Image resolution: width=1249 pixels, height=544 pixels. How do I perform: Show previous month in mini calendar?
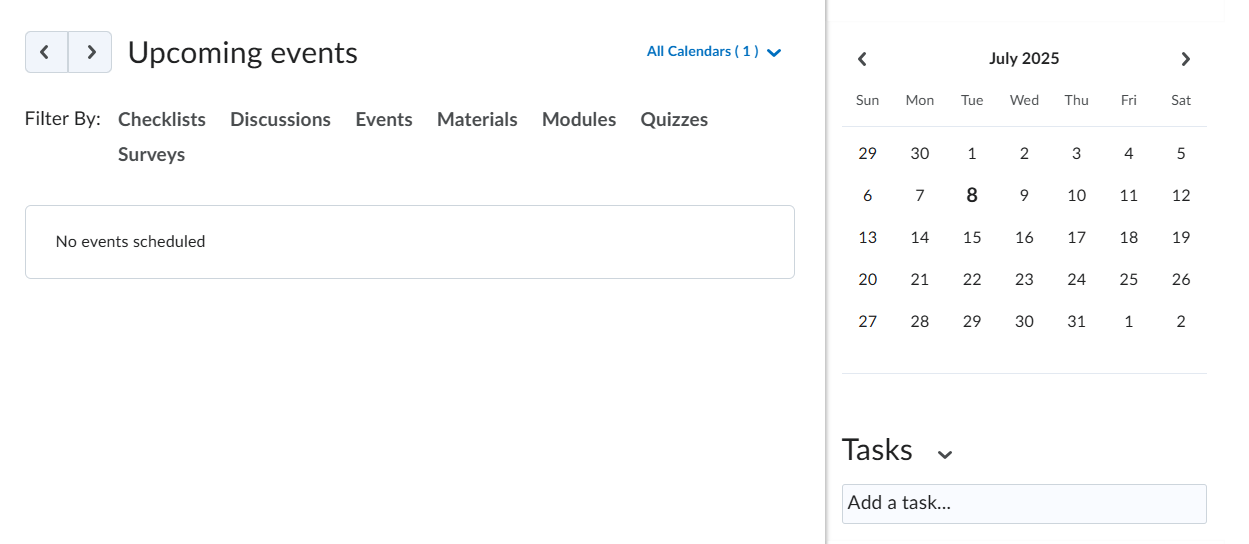[862, 59]
